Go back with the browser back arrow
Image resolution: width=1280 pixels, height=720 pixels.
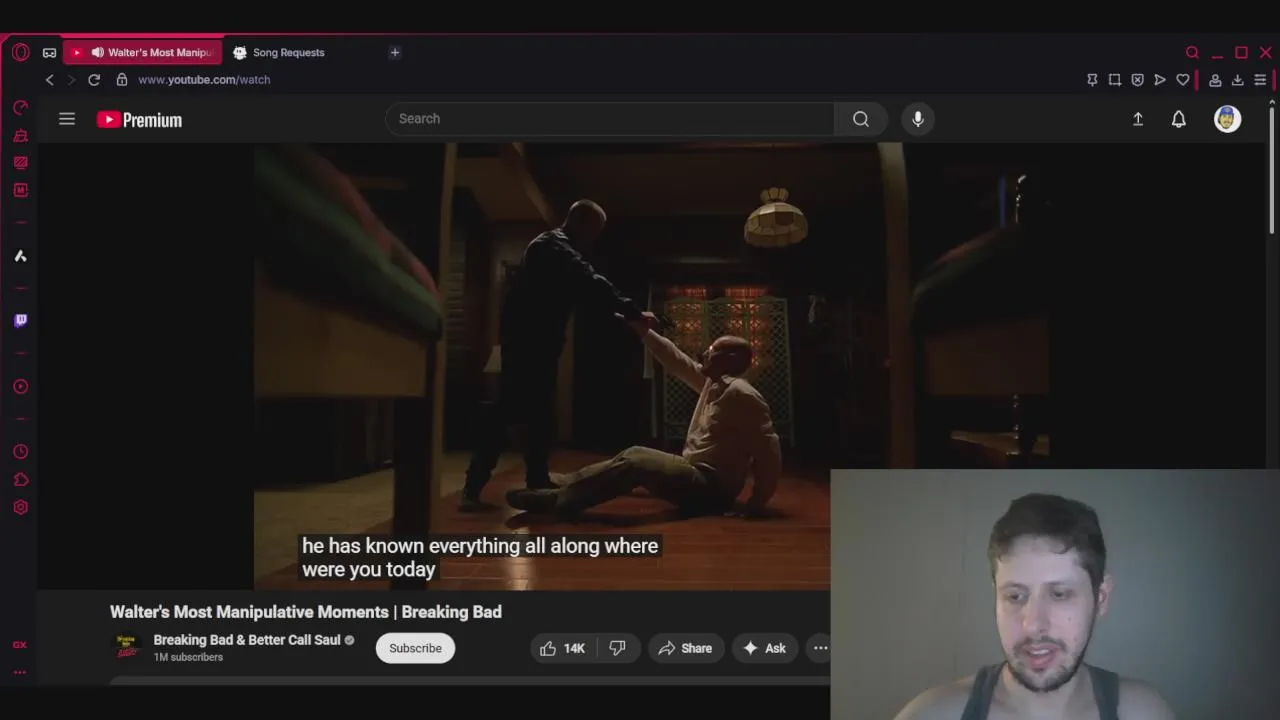(49, 80)
